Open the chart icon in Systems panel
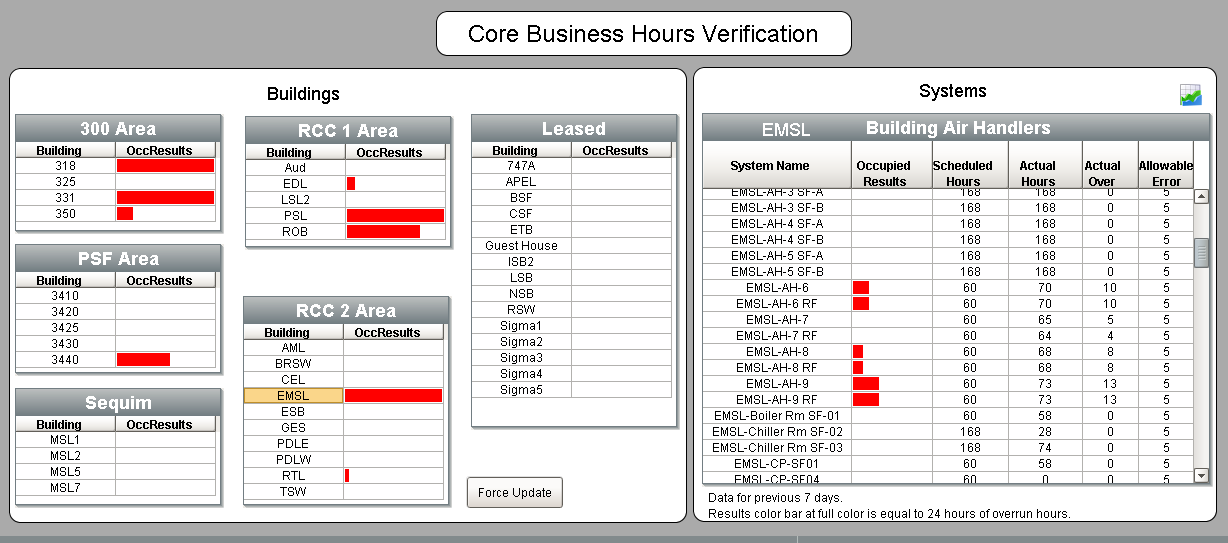The width and height of the screenshot is (1228, 543). [x=1190, y=95]
